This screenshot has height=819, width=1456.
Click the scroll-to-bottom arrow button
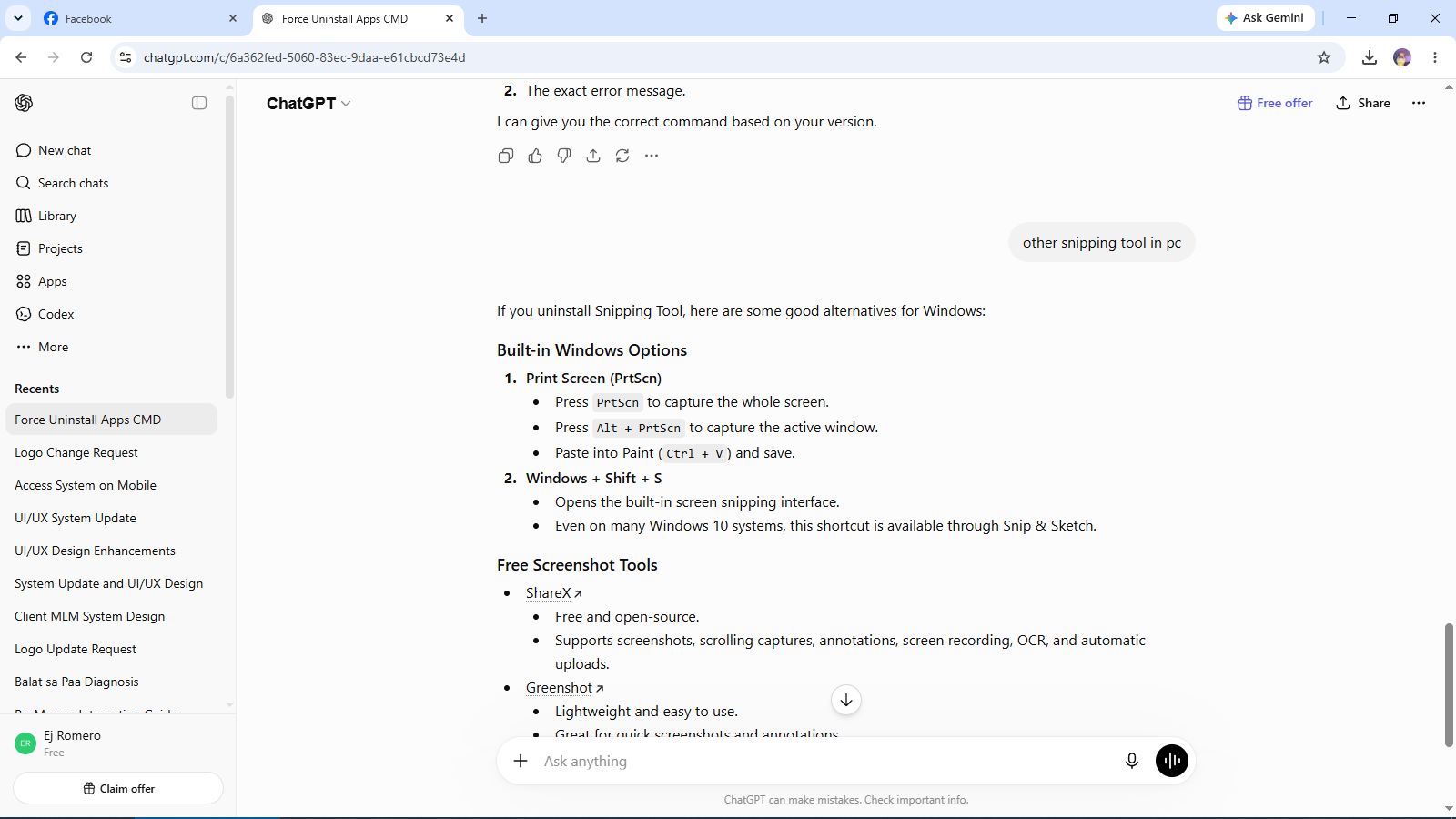(x=846, y=700)
